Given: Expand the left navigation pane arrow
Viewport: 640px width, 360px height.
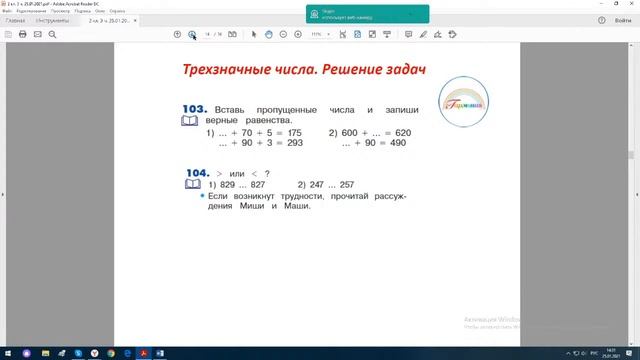Looking at the screenshot, I should tap(2, 195).
